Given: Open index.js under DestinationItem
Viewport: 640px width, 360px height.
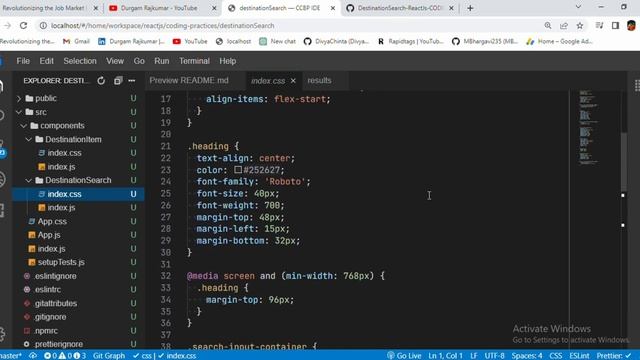Looking at the screenshot, I should (x=61, y=167).
